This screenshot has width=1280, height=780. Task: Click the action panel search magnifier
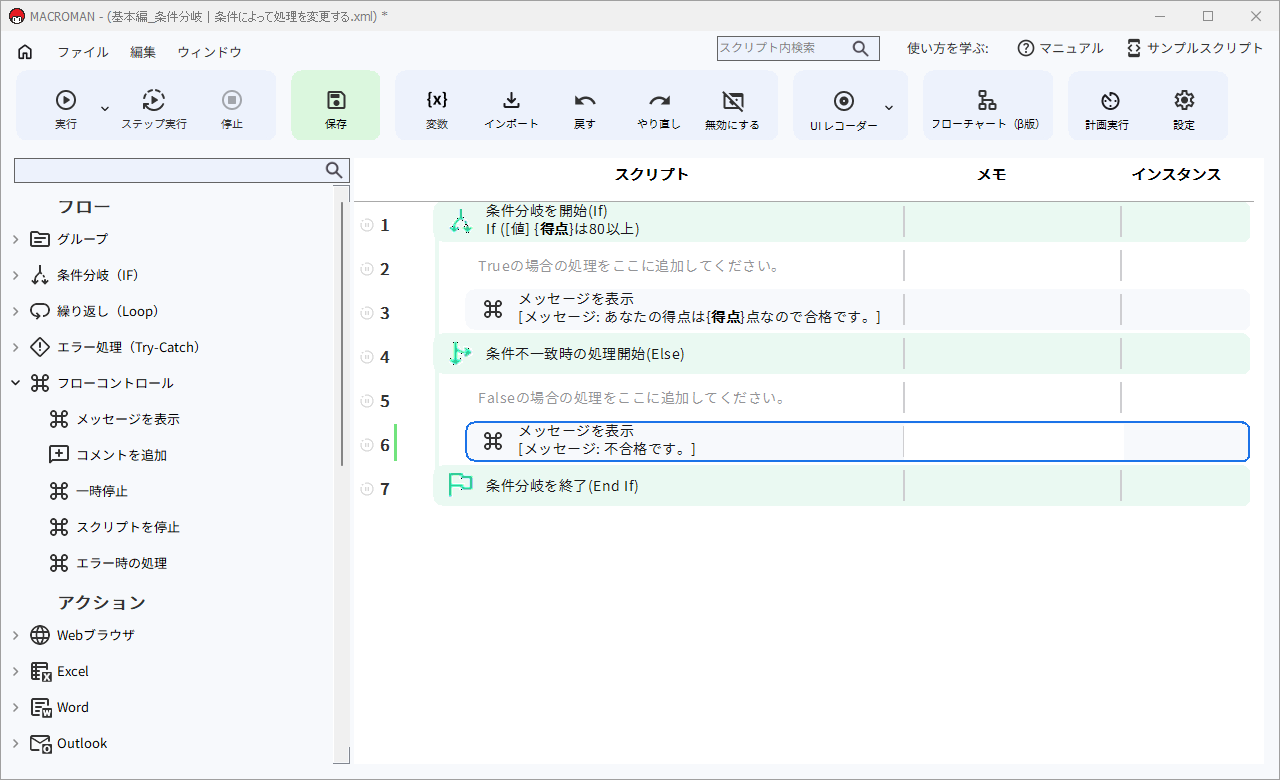(335, 170)
